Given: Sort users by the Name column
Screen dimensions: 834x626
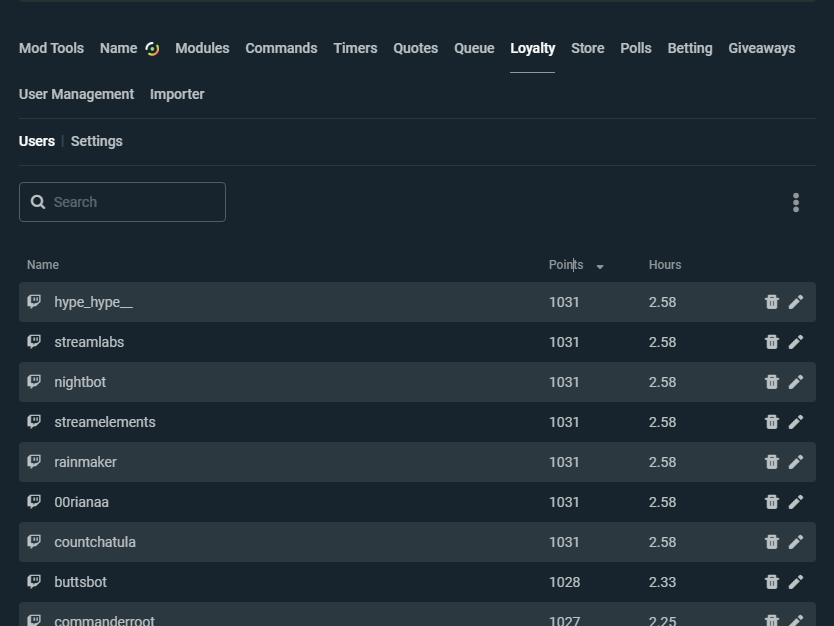Looking at the screenshot, I should (x=43, y=265).
